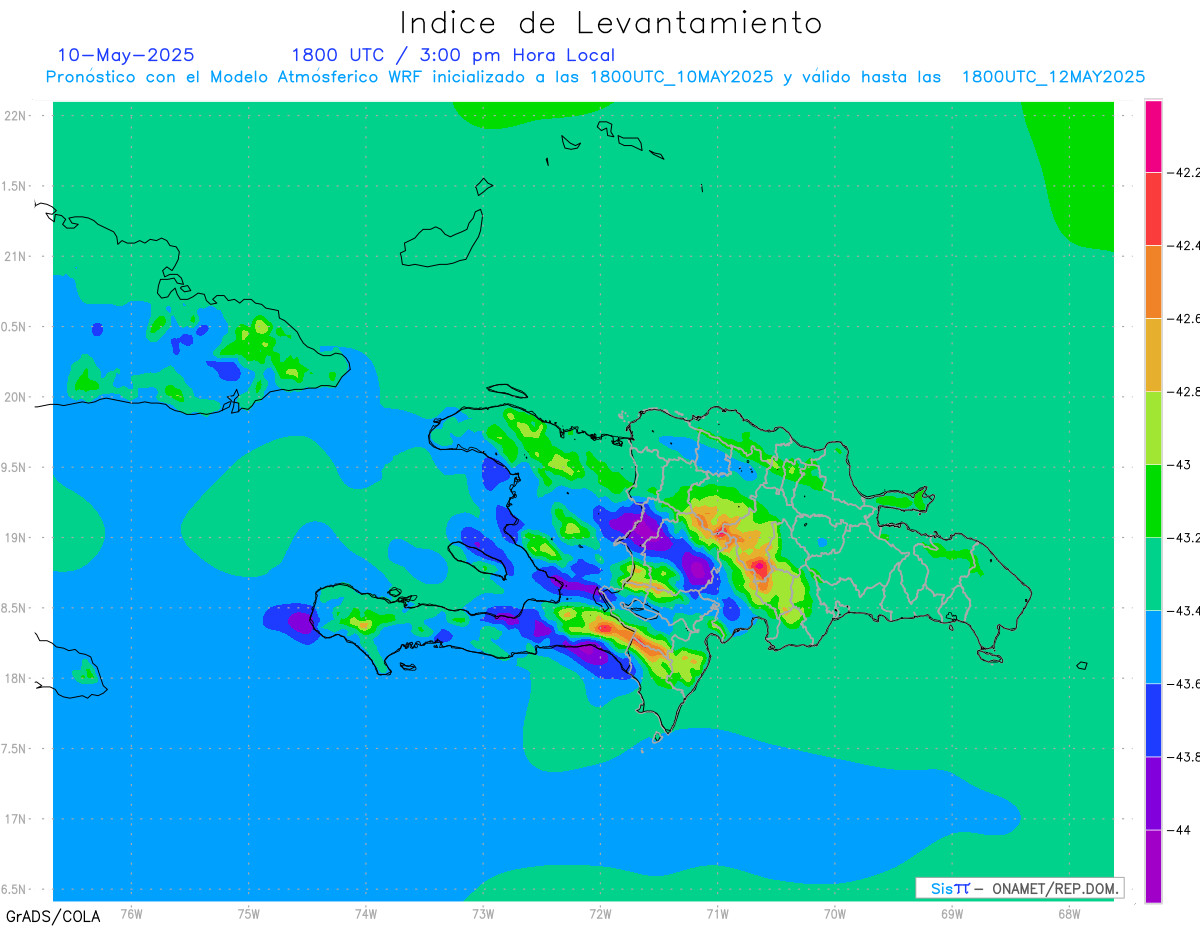Click the '-43' color scale value

coord(1178,464)
